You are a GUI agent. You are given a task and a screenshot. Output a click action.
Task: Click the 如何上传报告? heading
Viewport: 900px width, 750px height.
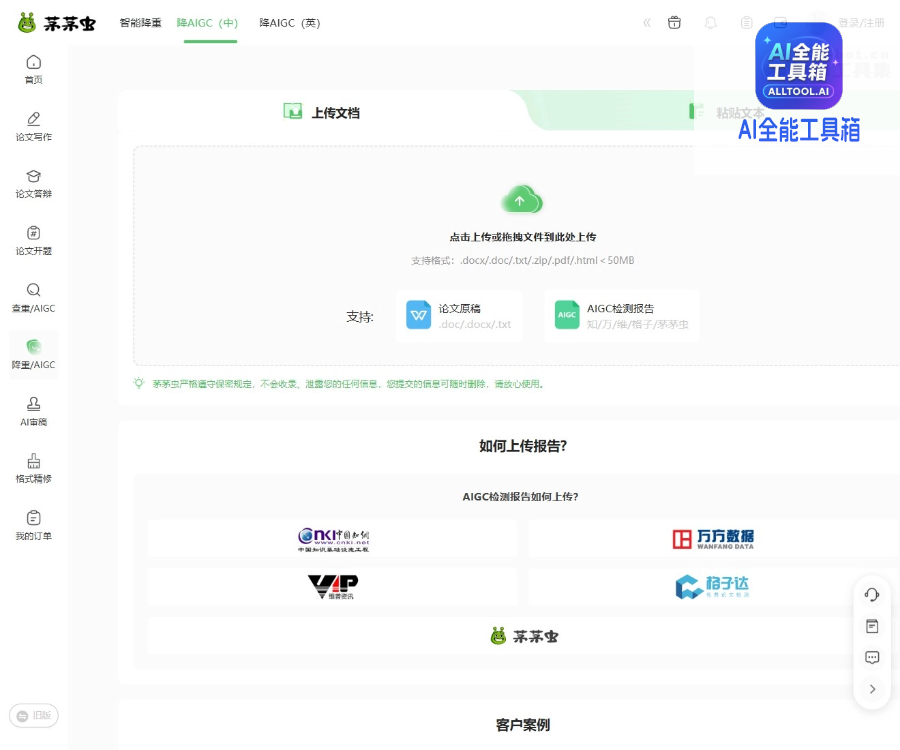(x=523, y=446)
